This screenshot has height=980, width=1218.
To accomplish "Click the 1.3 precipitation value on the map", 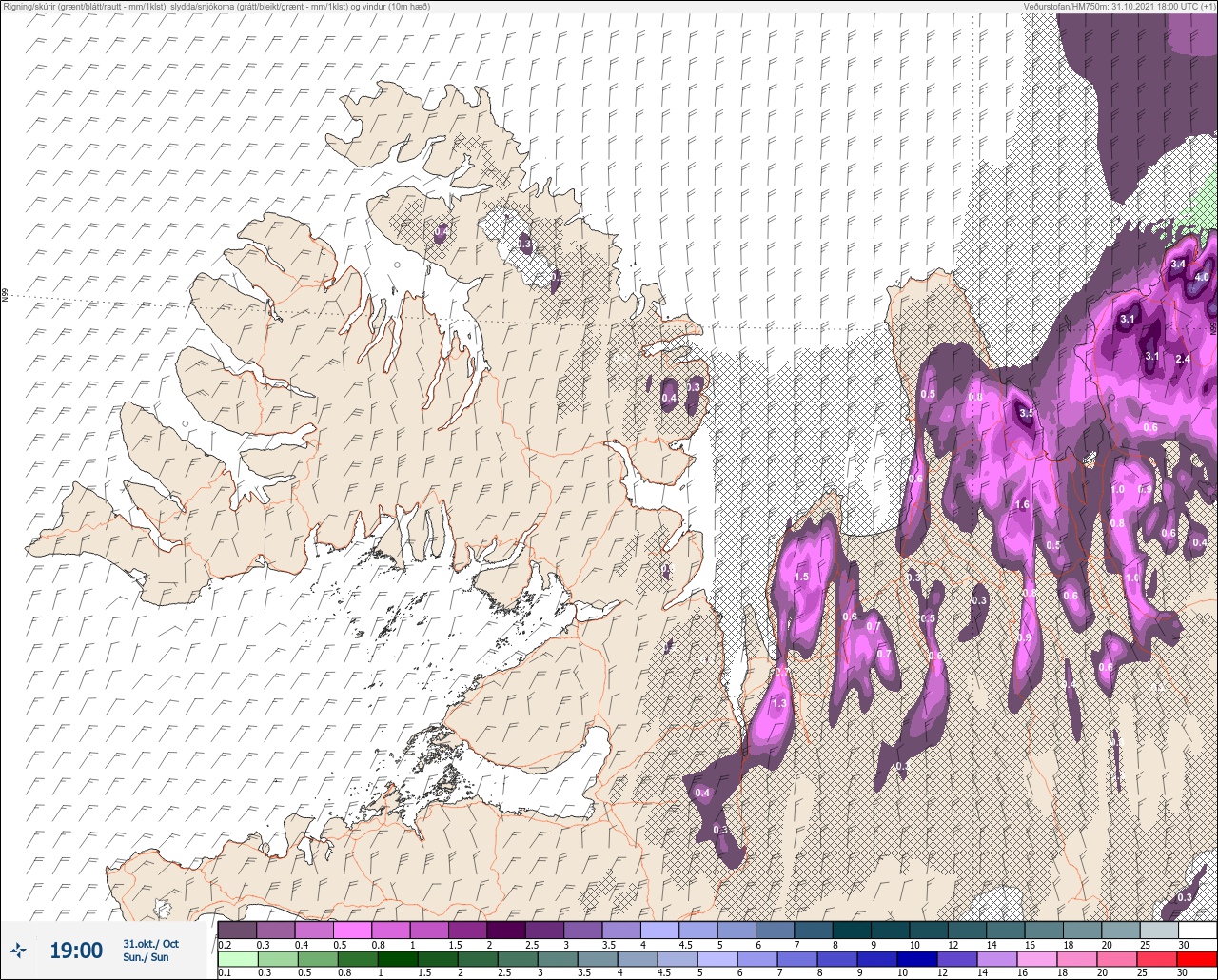I will point(779,703).
